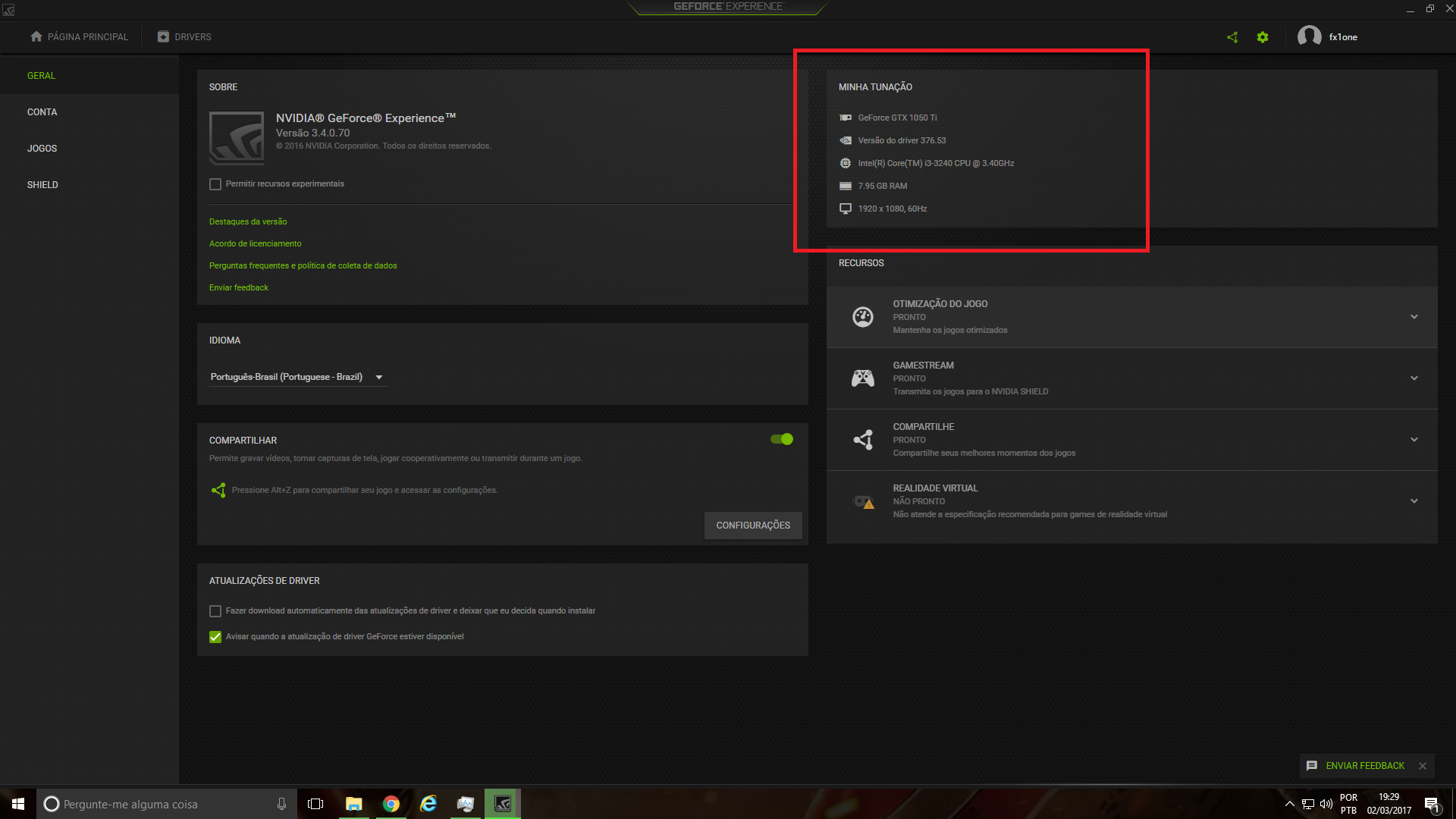This screenshot has width=1456, height=819.
Task: Uncheck Avisar quando a atualização de driver
Action: [x=215, y=637]
